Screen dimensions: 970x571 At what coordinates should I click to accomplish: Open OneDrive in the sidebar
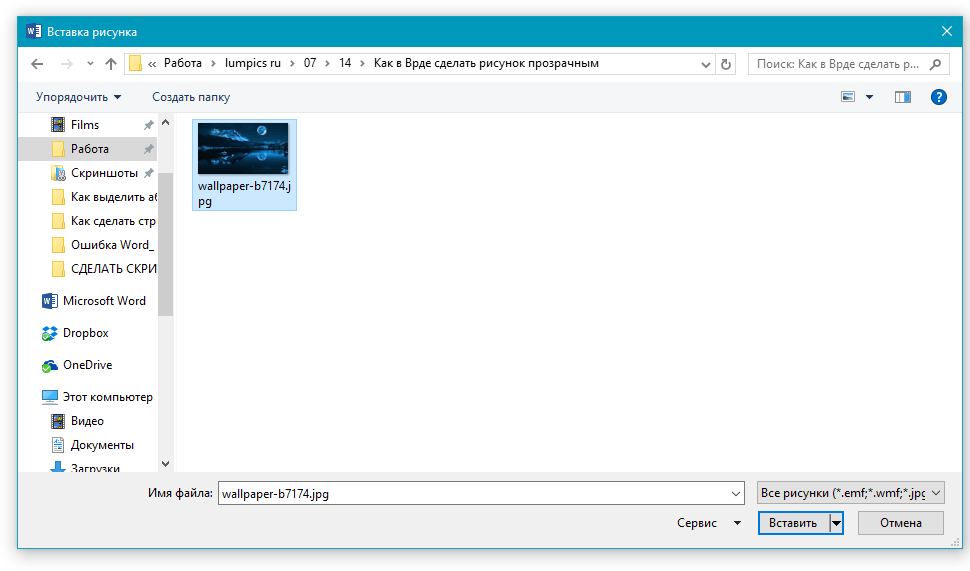coord(87,365)
